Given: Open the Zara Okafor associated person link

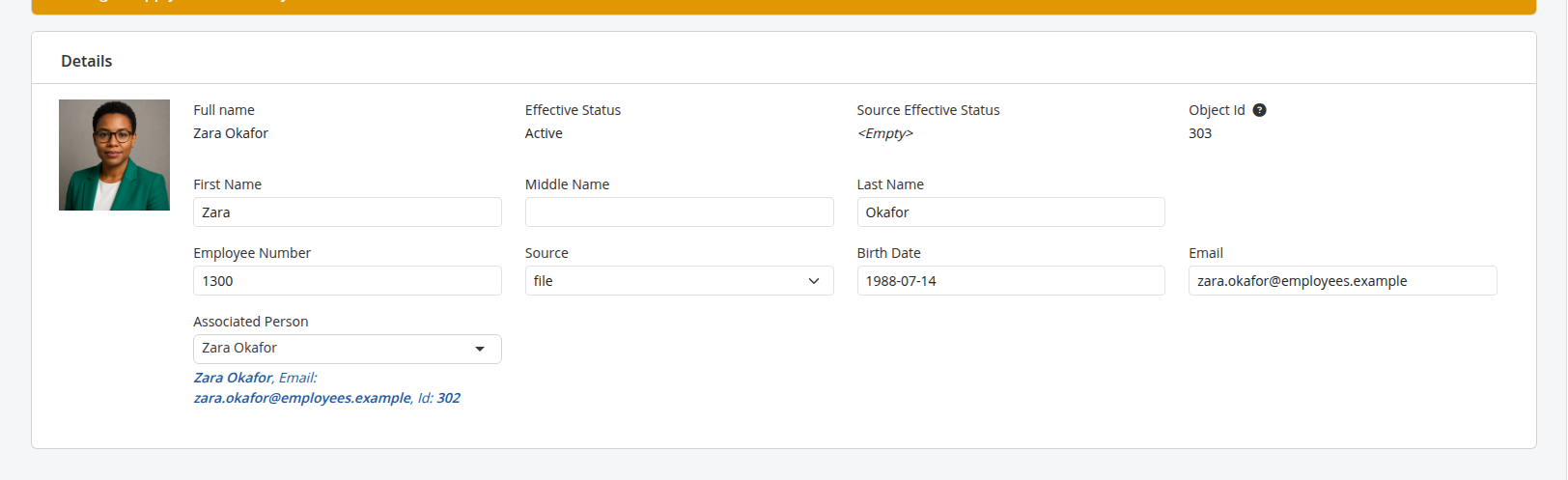Looking at the screenshot, I should [326, 387].
